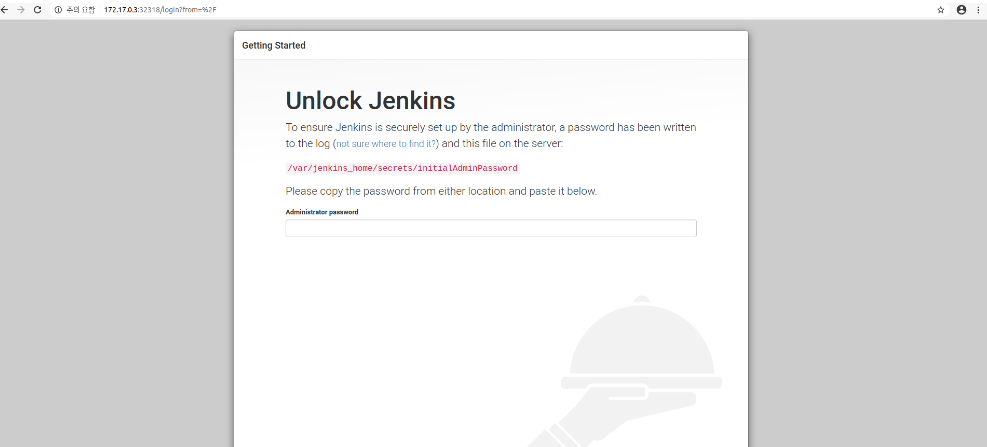
Task: Open the site security info icon
Action: (x=58, y=9)
